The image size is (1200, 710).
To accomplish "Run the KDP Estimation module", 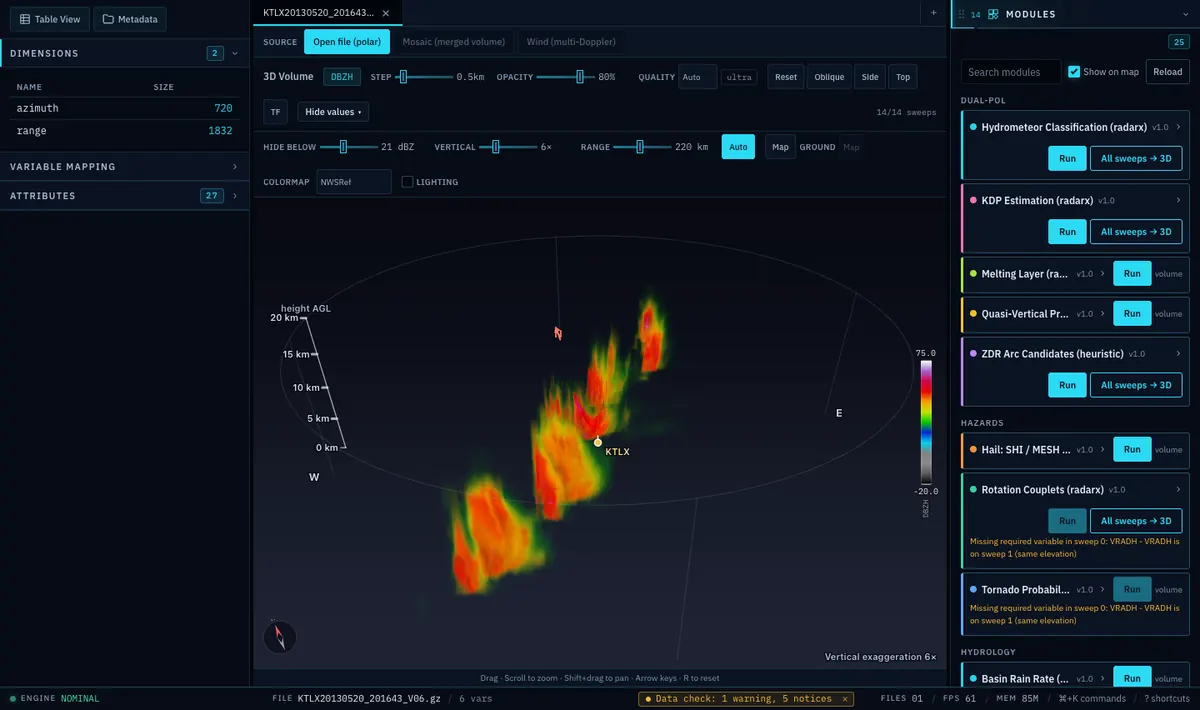I will (x=1067, y=231).
